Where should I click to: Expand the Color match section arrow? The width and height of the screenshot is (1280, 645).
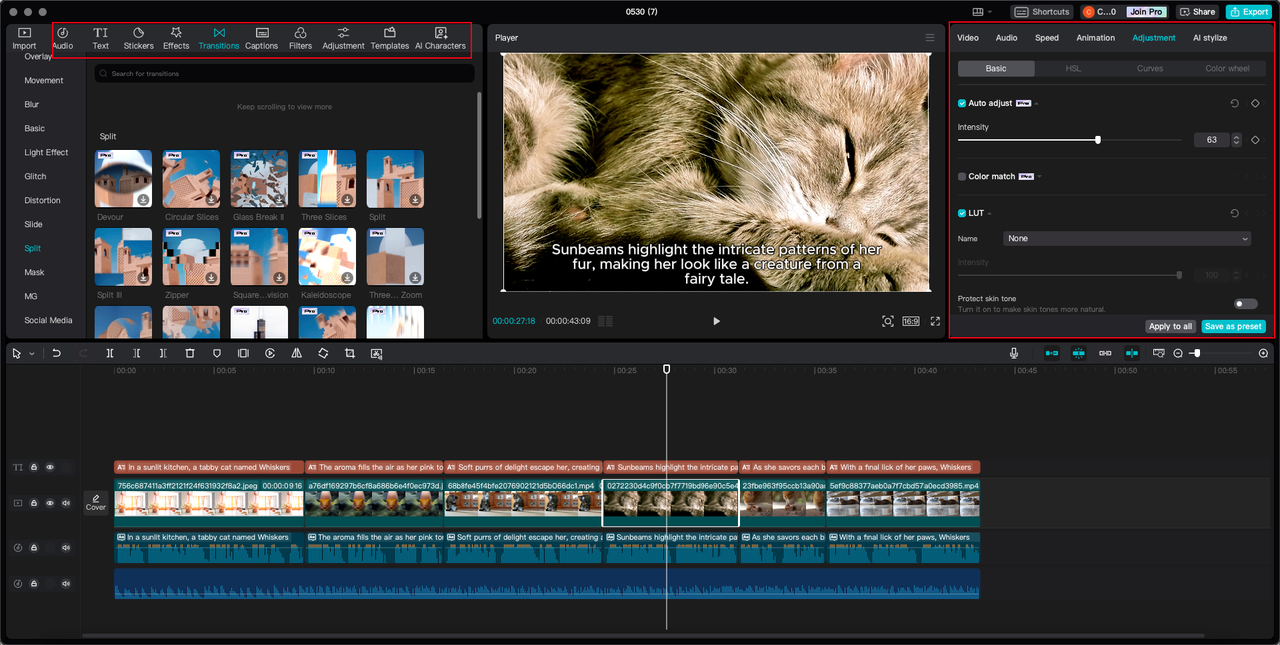tap(1040, 177)
